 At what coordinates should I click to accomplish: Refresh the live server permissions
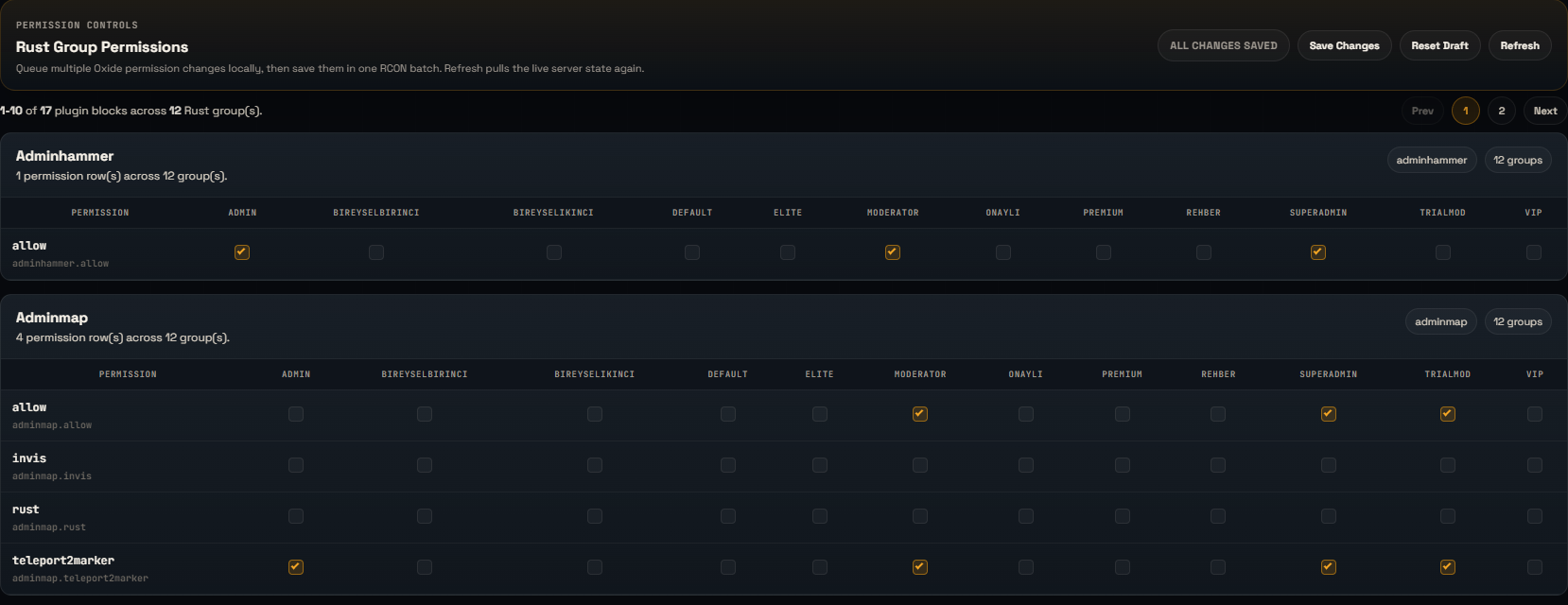tap(1519, 45)
